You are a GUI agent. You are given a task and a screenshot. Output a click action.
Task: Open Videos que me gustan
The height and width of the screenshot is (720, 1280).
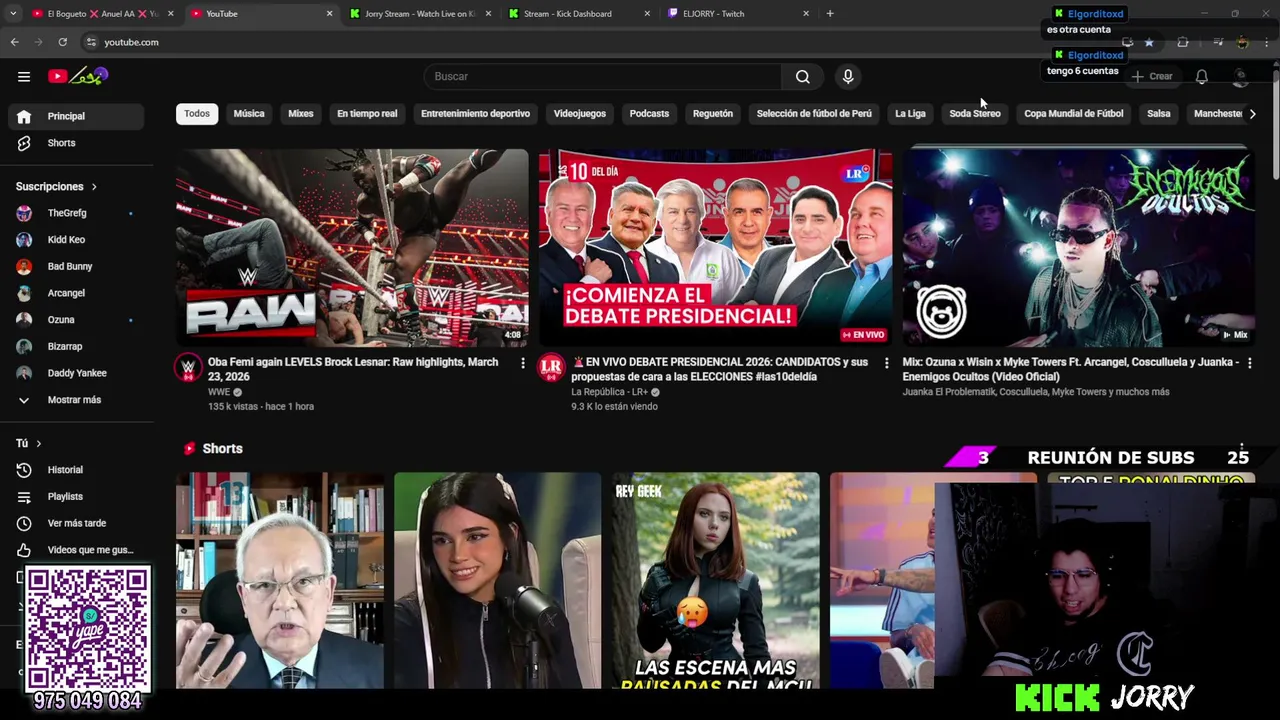click(x=76, y=550)
